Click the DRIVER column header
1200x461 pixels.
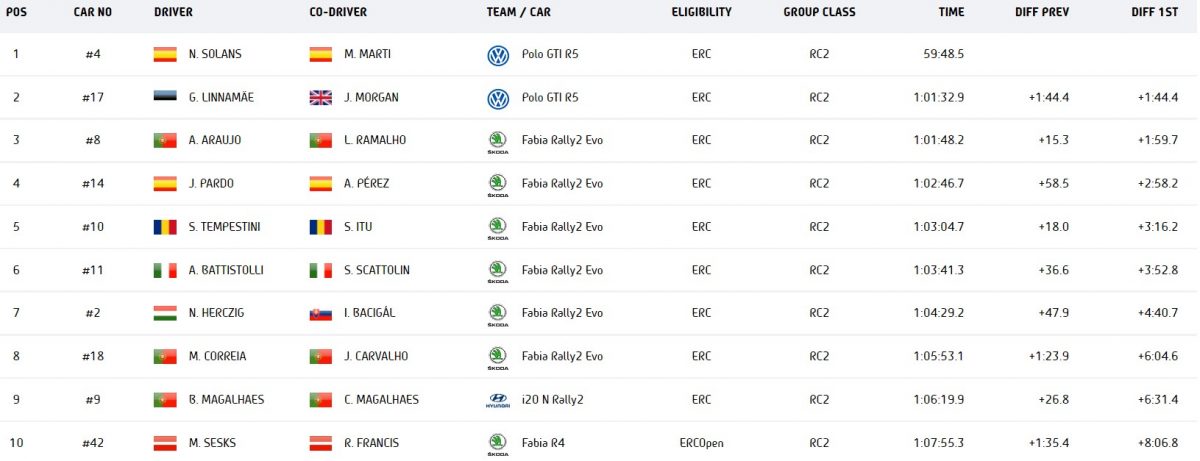point(174,12)
